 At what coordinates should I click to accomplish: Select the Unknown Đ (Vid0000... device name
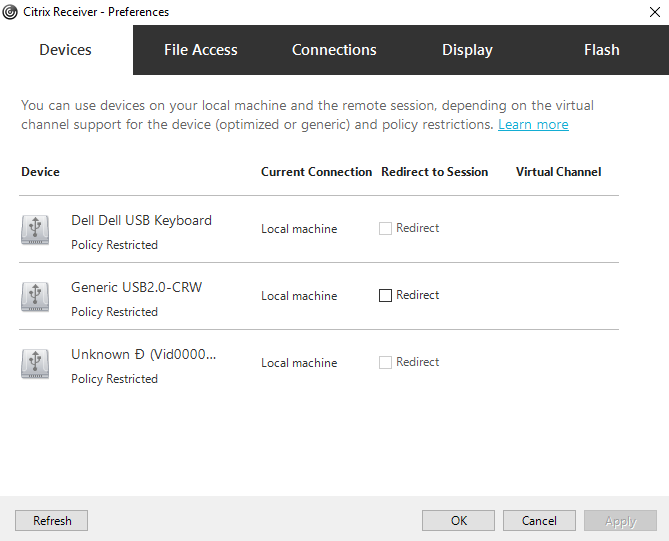click(x=143, y=354)
